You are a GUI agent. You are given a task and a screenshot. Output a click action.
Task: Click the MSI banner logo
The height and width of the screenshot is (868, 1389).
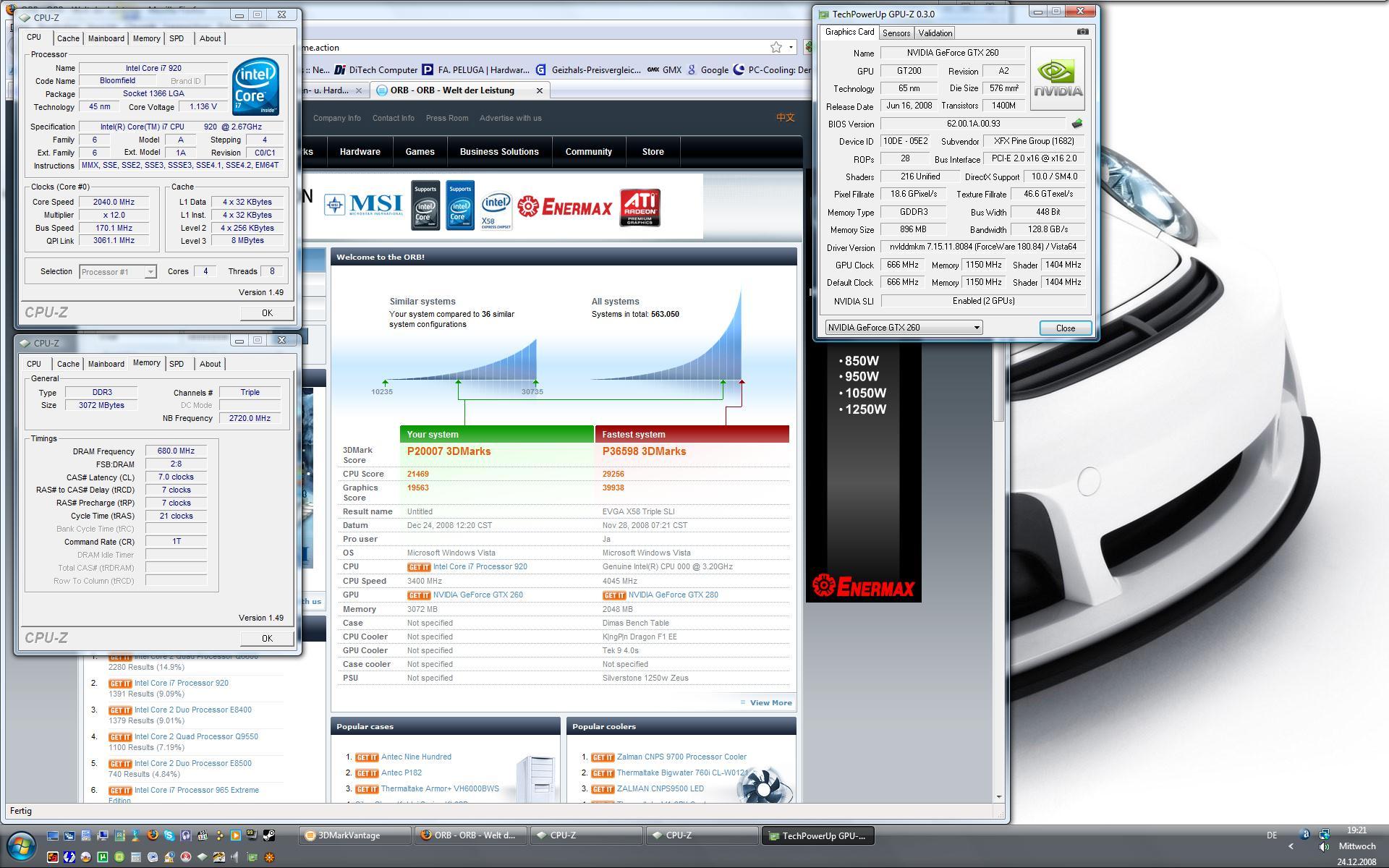tap(364, 205)
